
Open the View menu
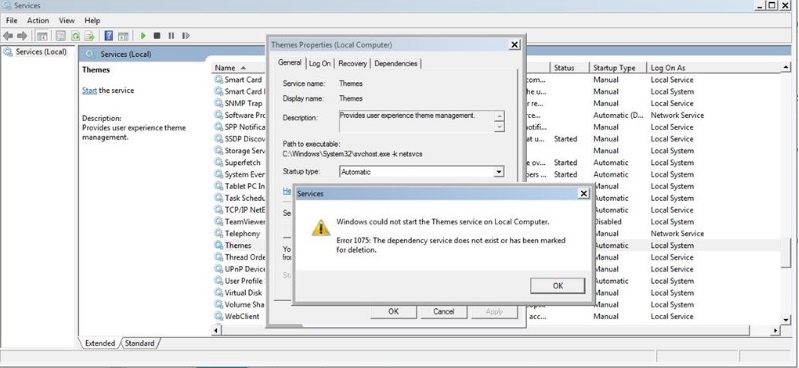click(67, 20)
